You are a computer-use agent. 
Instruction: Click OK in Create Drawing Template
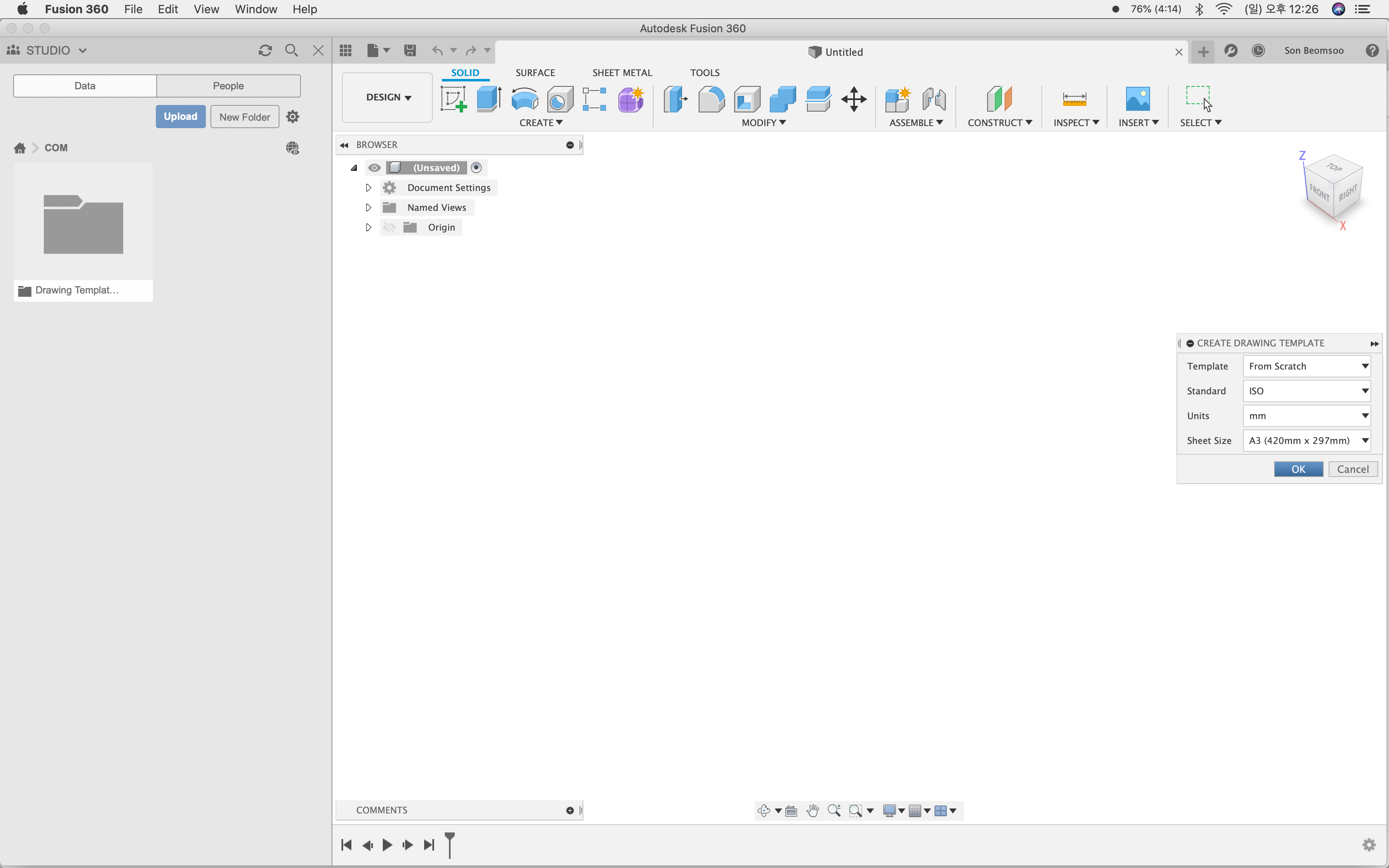click(x=1298, y=469)
